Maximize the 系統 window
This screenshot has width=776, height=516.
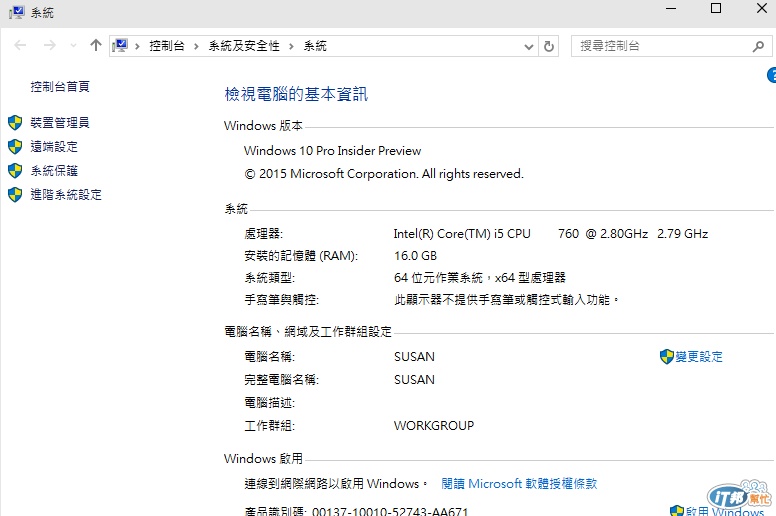(x=716, y=8)
